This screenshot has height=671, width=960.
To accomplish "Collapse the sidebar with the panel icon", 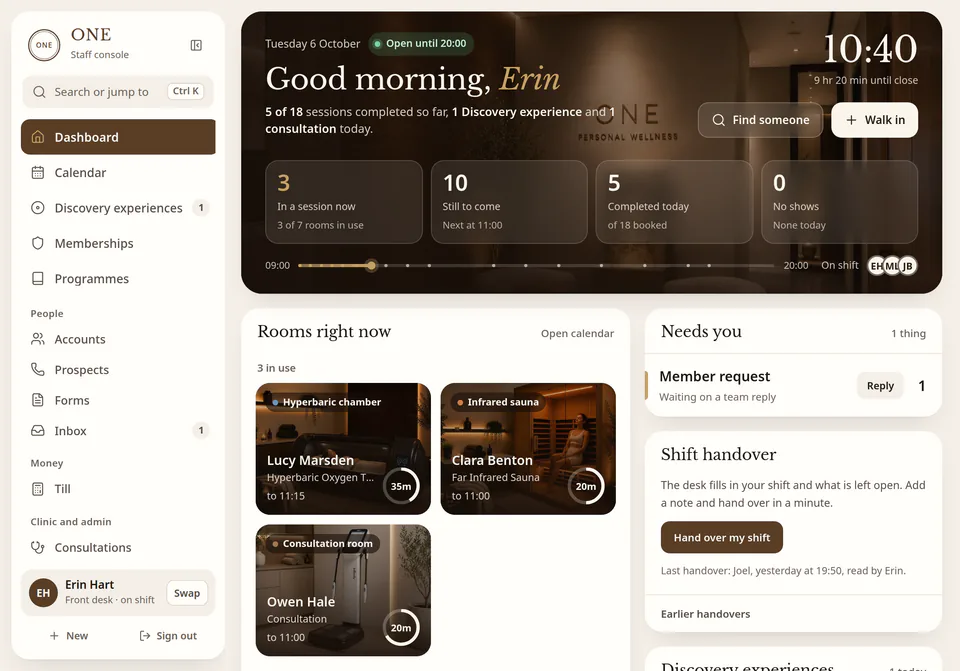I will click(x=196, y=45).
